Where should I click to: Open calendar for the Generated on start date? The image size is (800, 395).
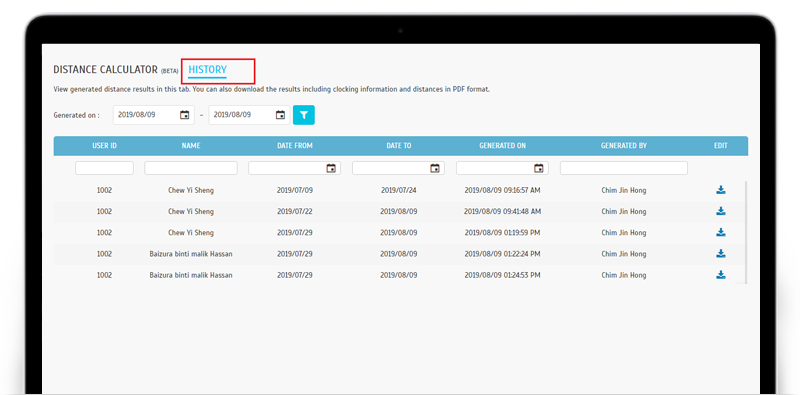point(184,115)
